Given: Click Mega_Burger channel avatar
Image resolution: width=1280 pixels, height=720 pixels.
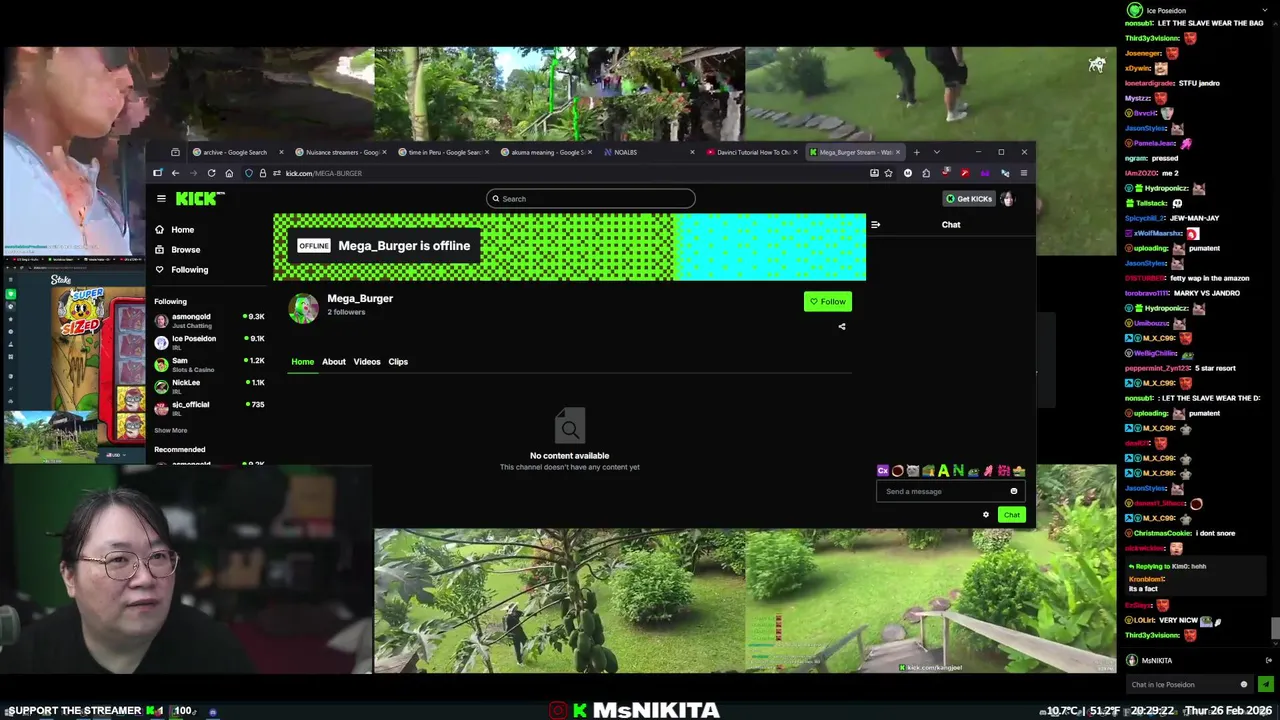Looking at the screenshot, I should (x=303, y=308).
